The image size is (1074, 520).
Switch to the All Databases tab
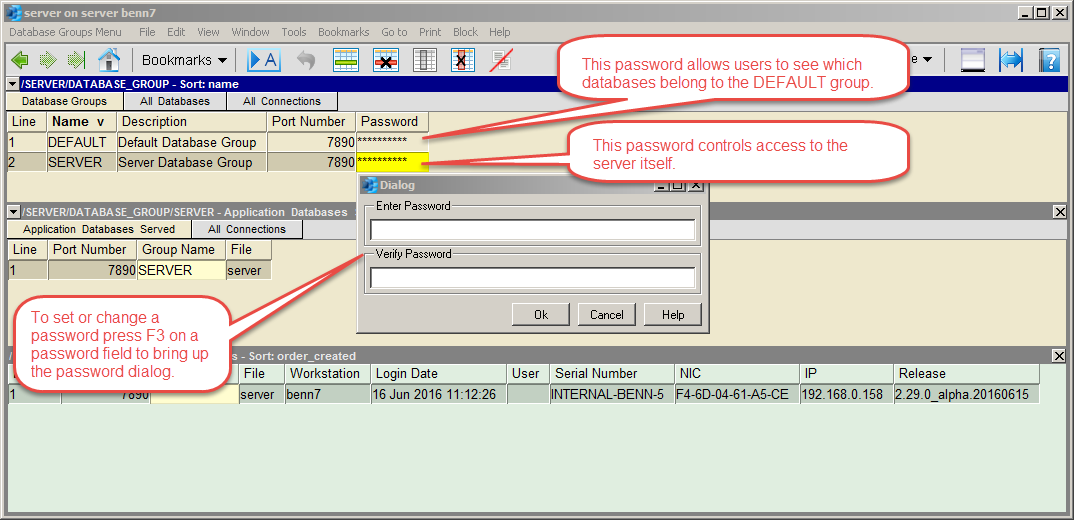tap(175, 101)
